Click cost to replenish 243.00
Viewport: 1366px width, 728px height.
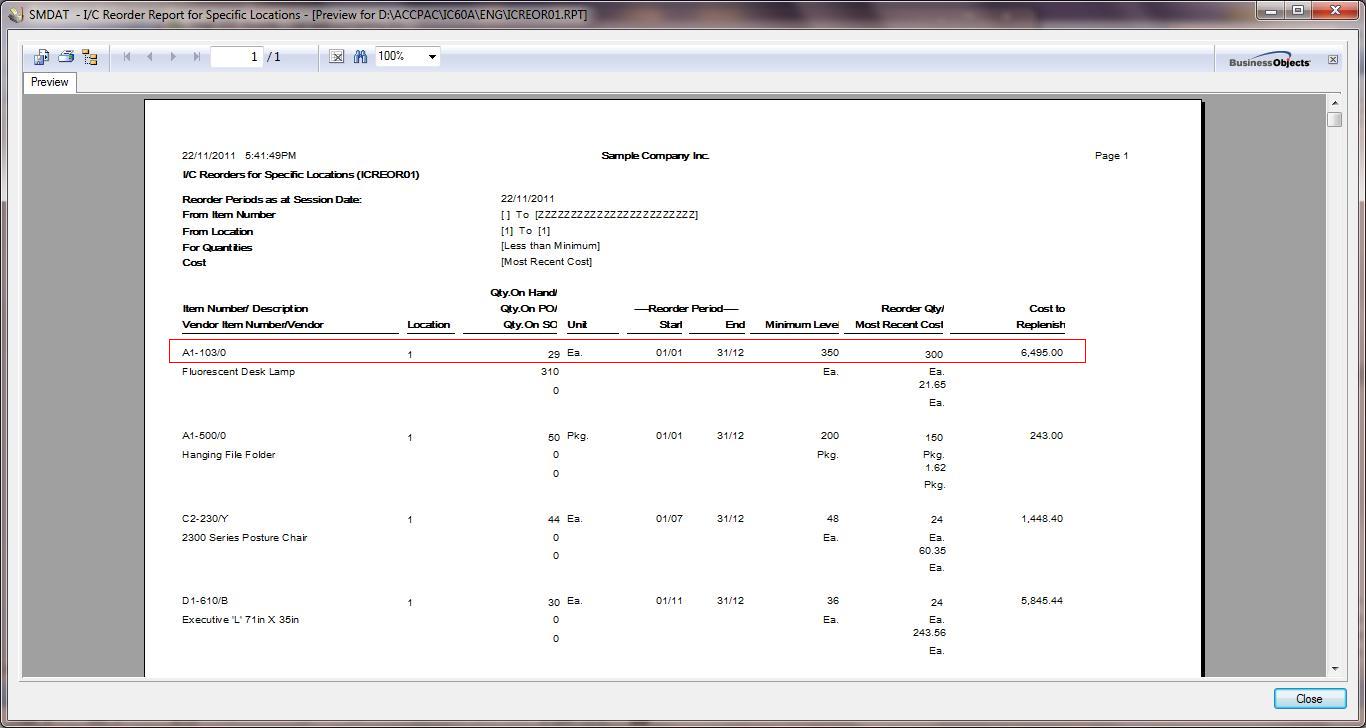coord(1047,436)
